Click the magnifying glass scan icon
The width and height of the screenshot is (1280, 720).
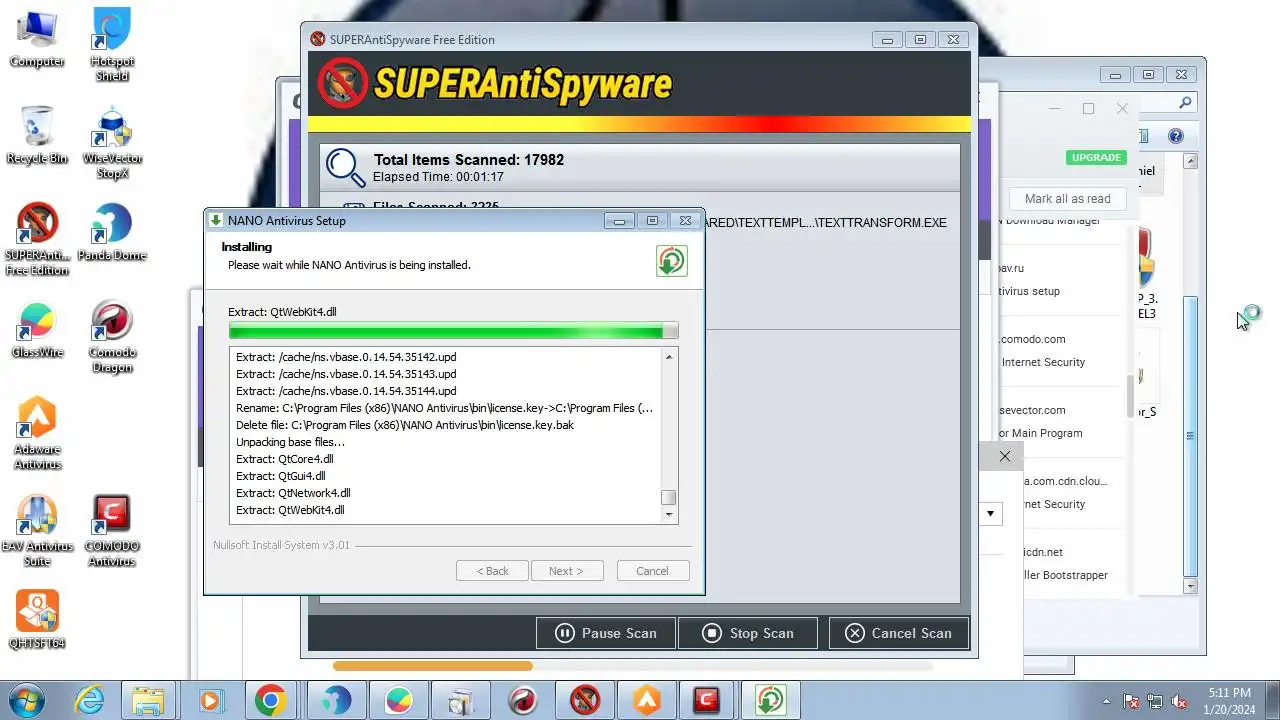(345, 167)
